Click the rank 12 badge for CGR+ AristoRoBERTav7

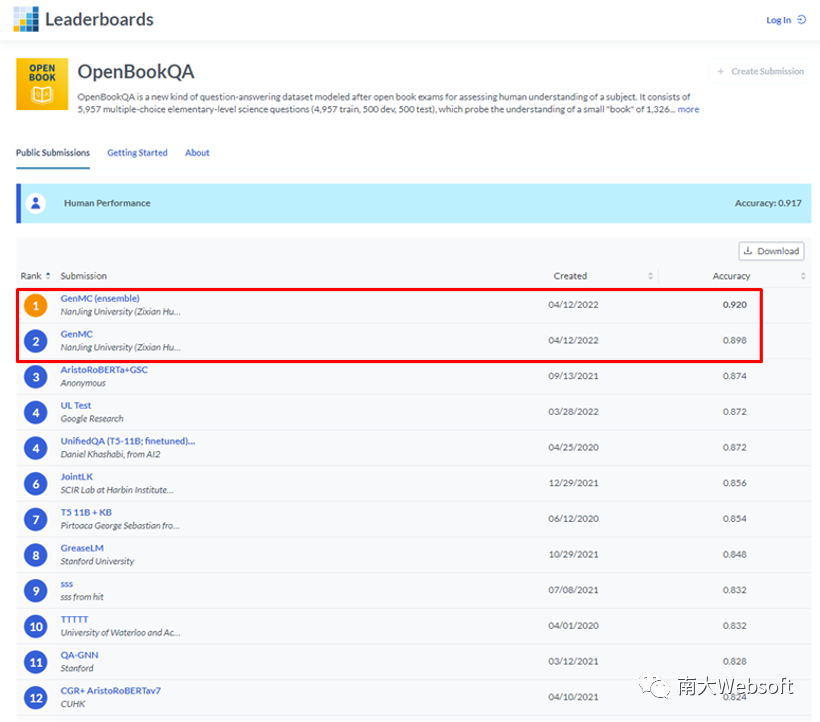[36, 697]
